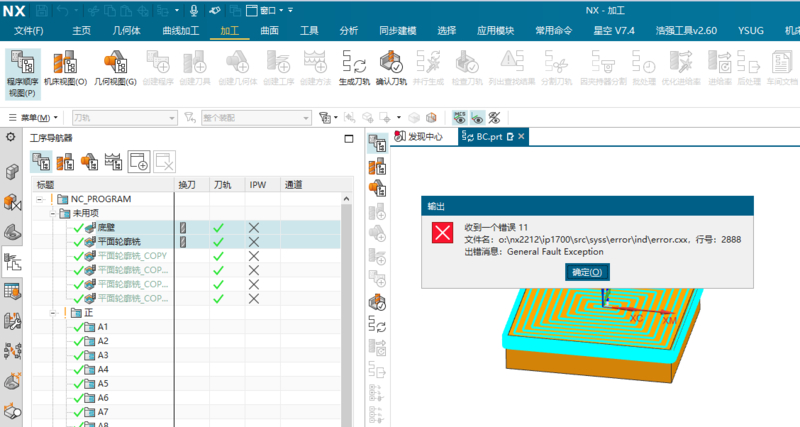
Task: Click Verify Tool Path (确认刀轨) icon
Action: pos(391,68)
